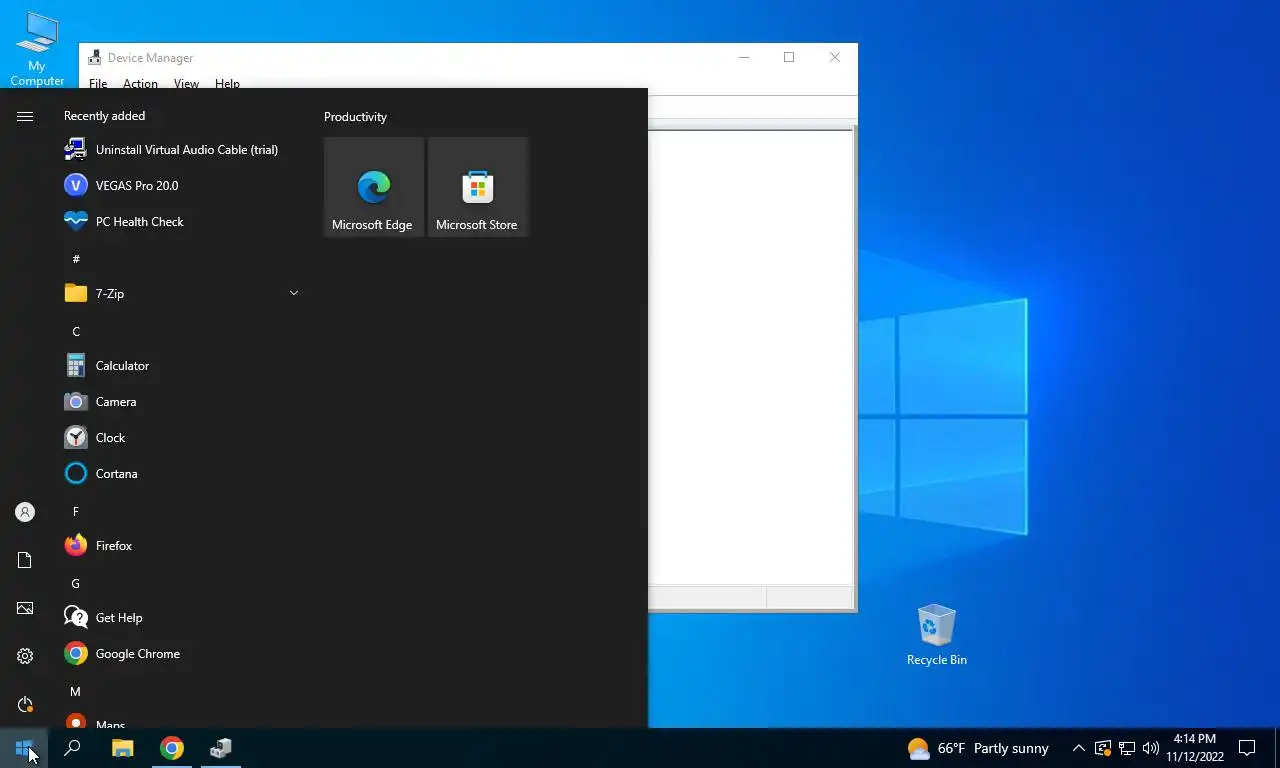This screenshot has height=768, width=1280.
Task: Launch Google Chrome from app list
Action: (x=180, y=654)
